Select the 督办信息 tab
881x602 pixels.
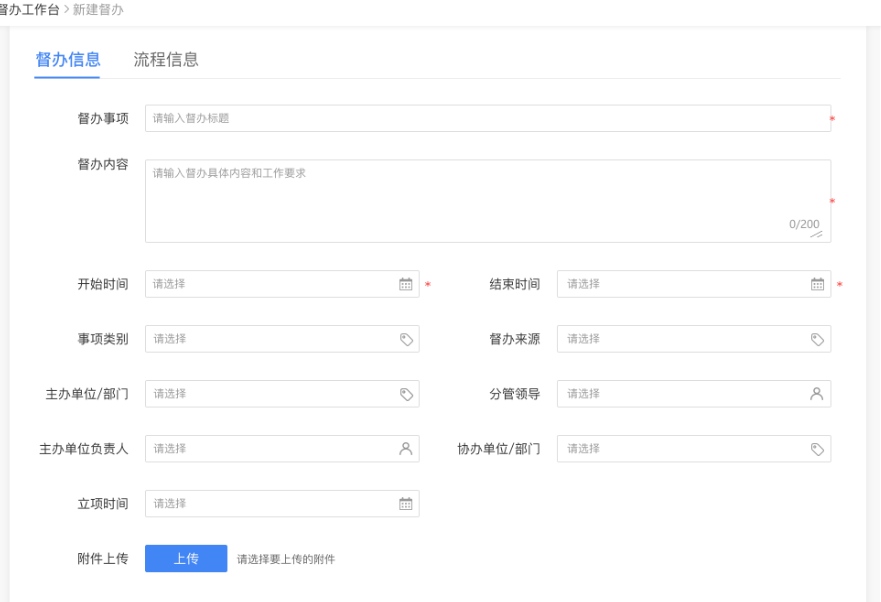click(x=68, y=59)
